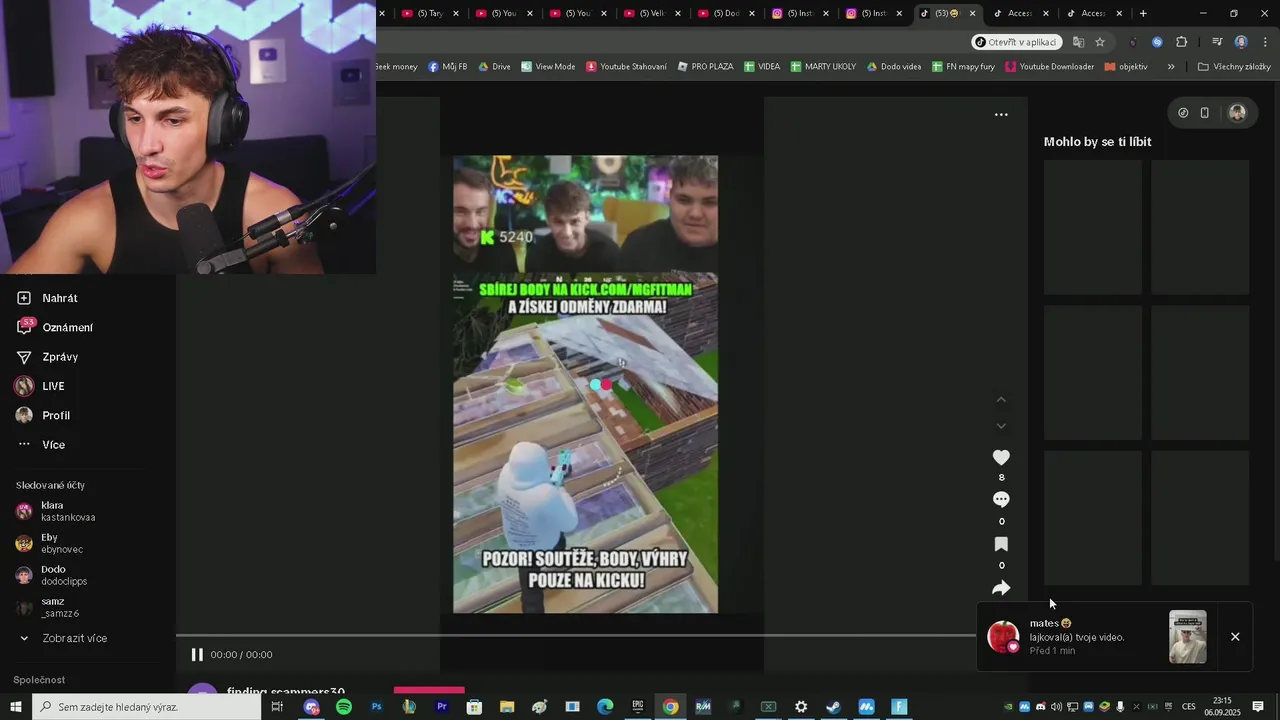Click the share arrow icon

pyautogui.click(x=1001, y=588)
